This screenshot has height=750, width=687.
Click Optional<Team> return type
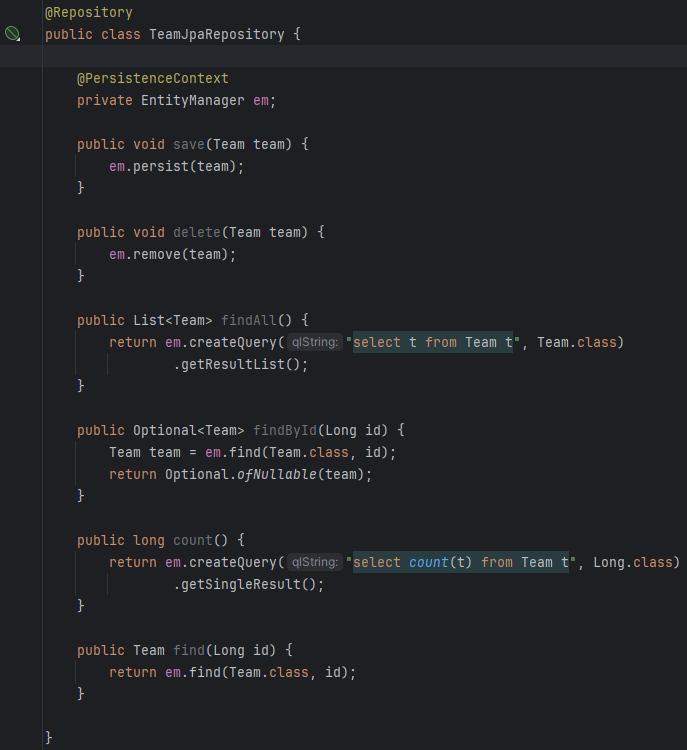(x=188, y=430)
